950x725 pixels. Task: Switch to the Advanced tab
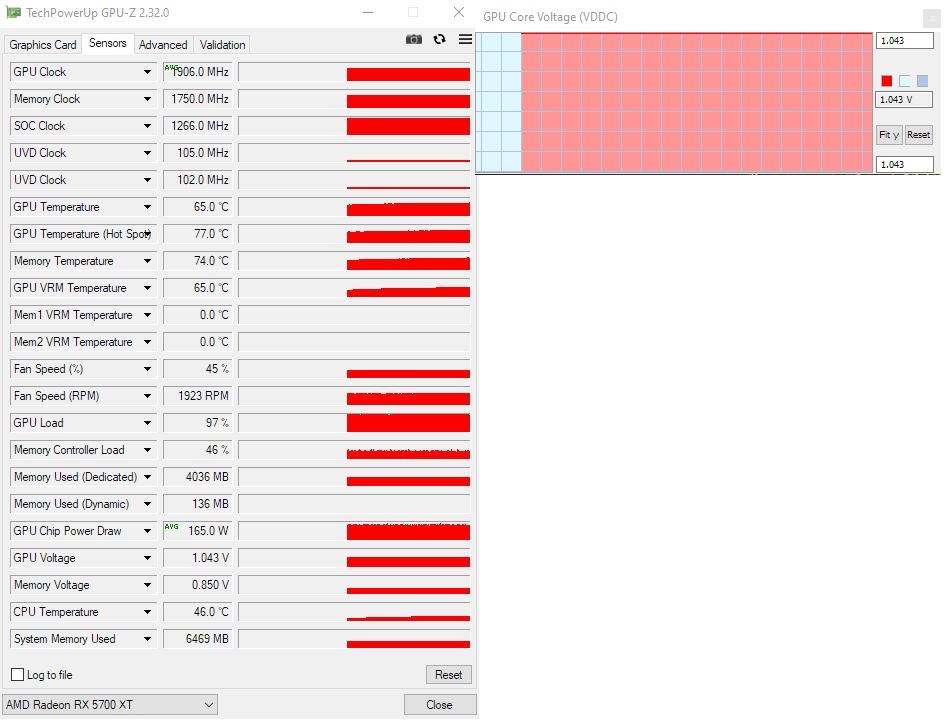163,45
